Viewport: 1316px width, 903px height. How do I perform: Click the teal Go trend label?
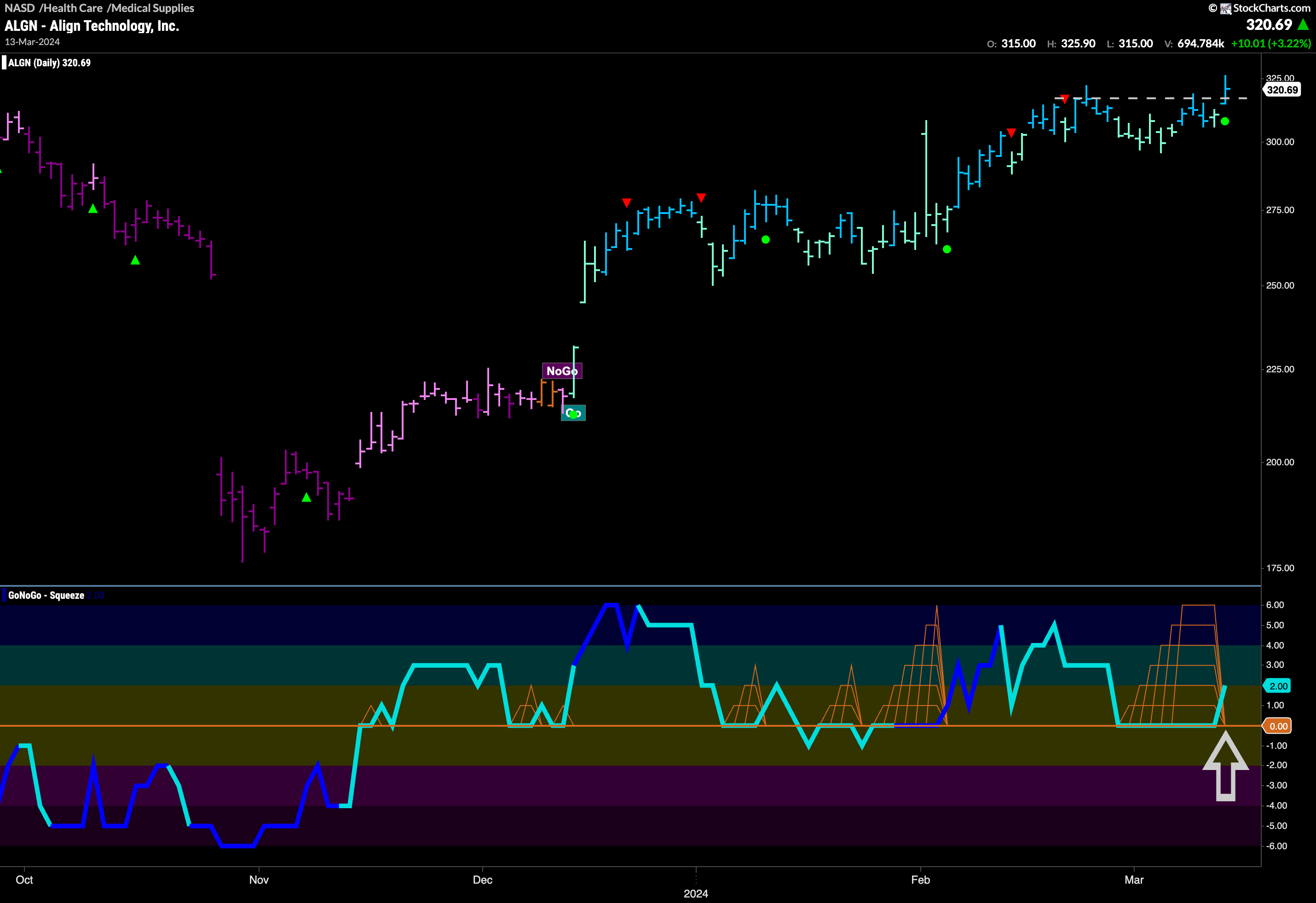click(573, 413)
